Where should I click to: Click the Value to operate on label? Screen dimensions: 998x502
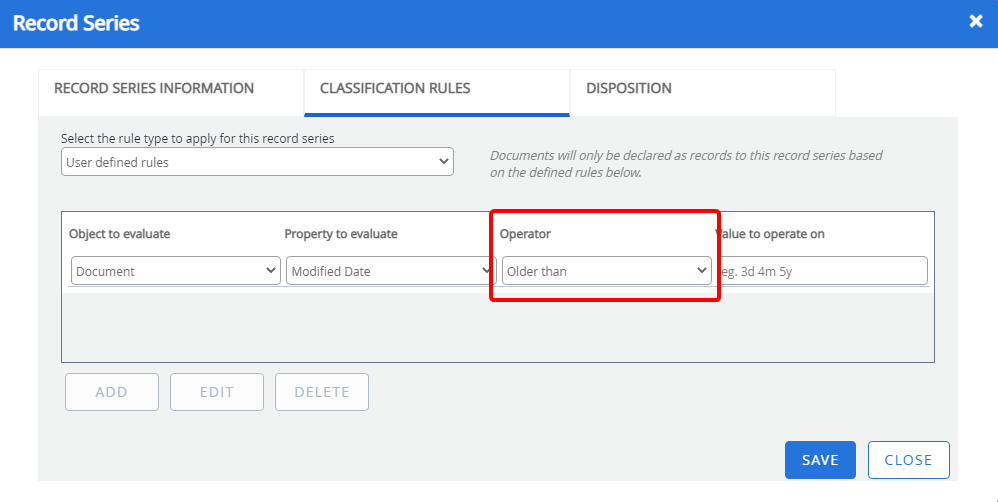pyautogui.click(x=772, y=234)
